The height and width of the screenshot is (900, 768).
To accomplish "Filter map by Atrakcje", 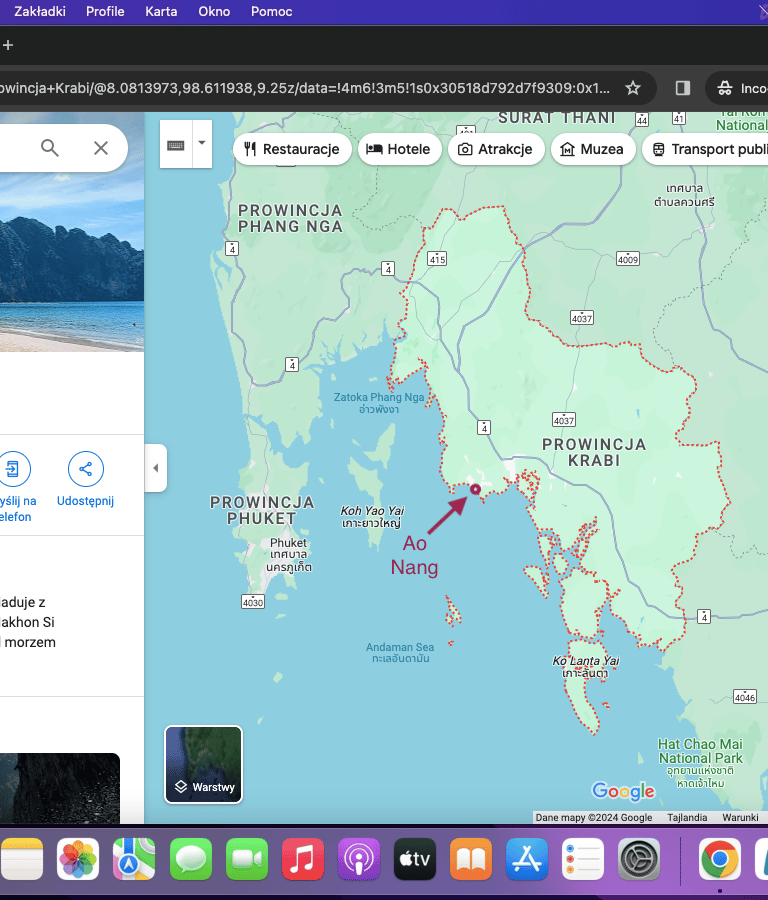I will click(496, 149).
